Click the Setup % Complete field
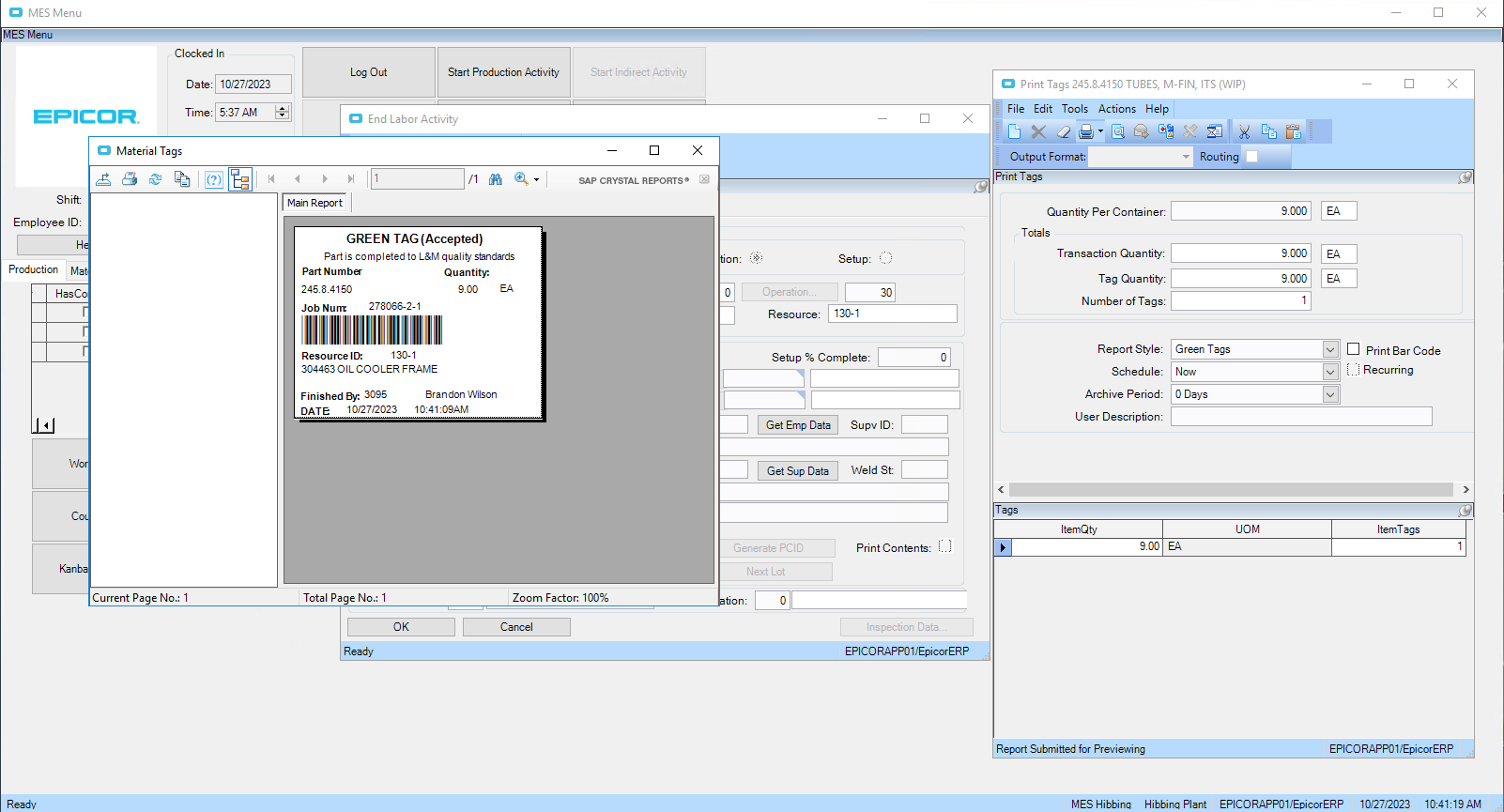1504x812 pixels. click(914, 358)
